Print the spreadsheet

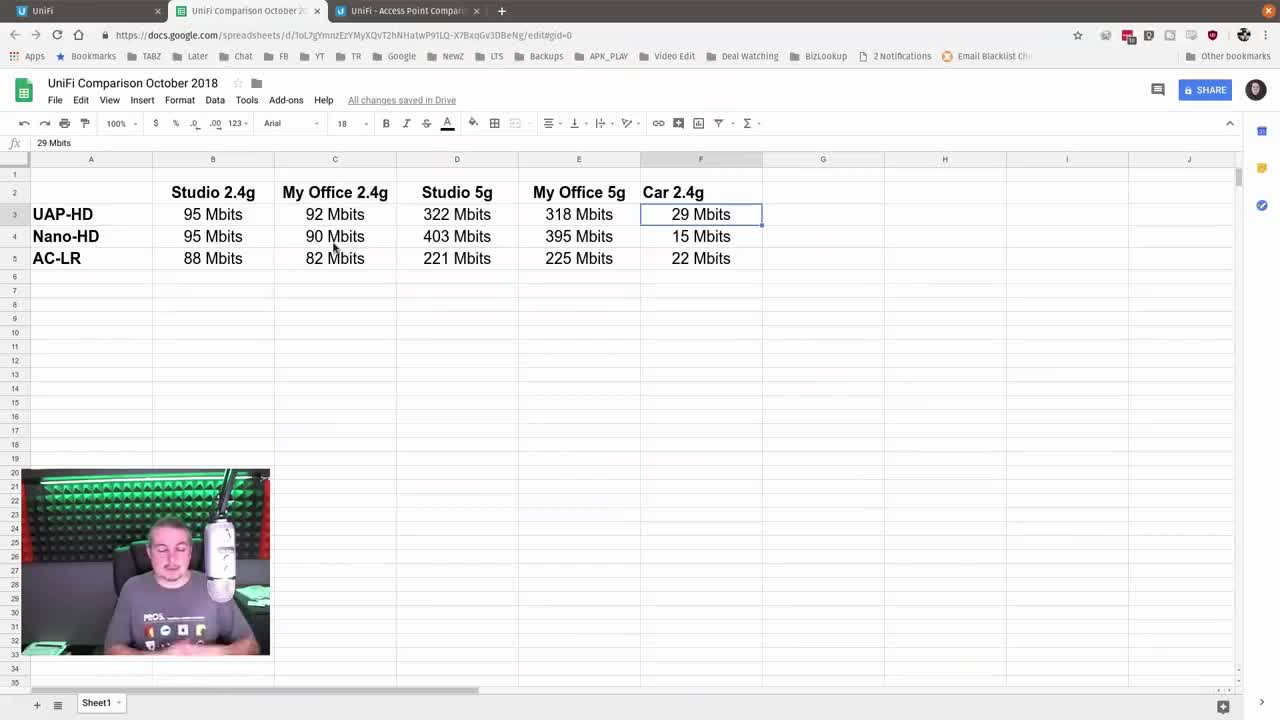64,123
